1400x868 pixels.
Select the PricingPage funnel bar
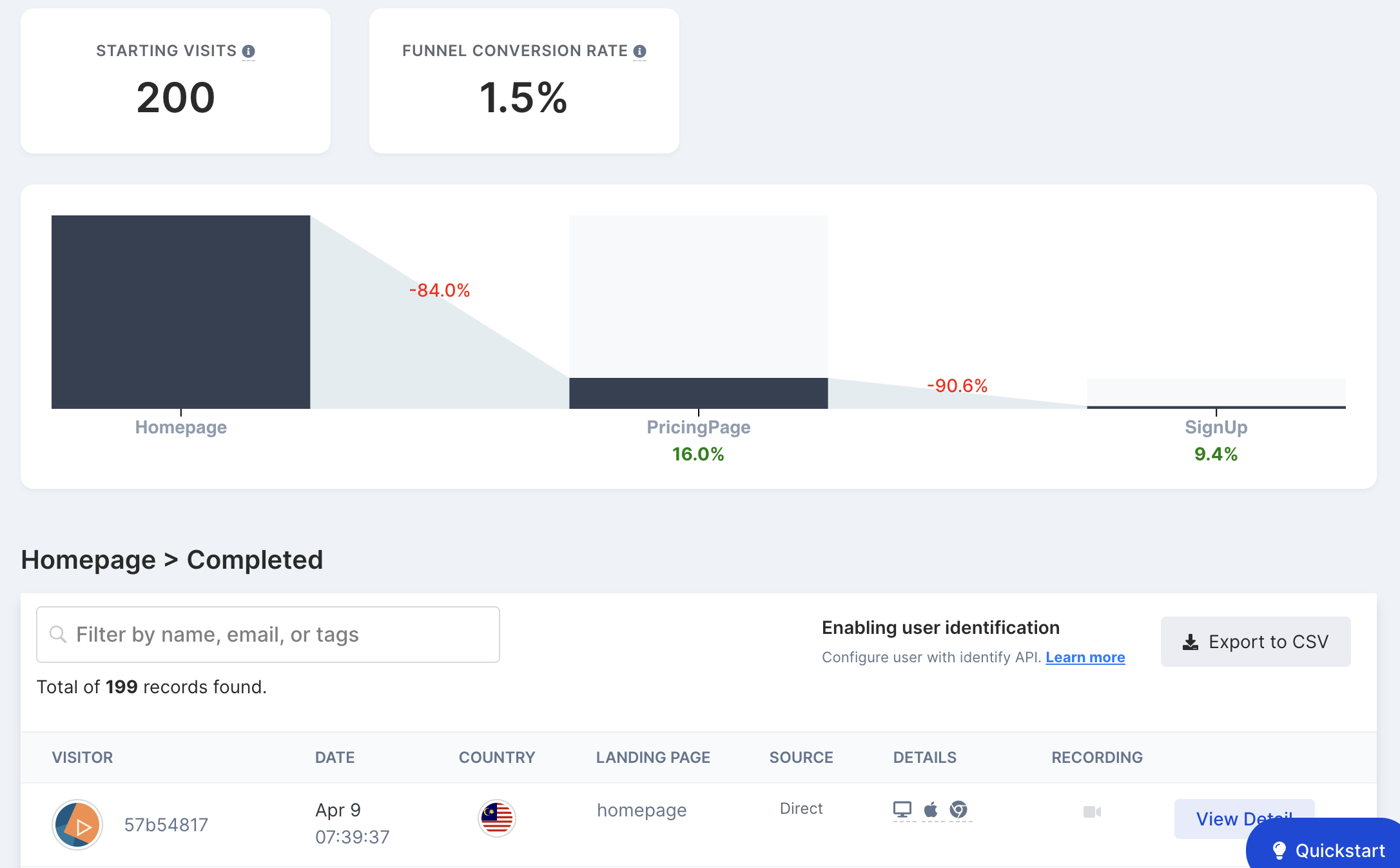(x=698, y=393)
